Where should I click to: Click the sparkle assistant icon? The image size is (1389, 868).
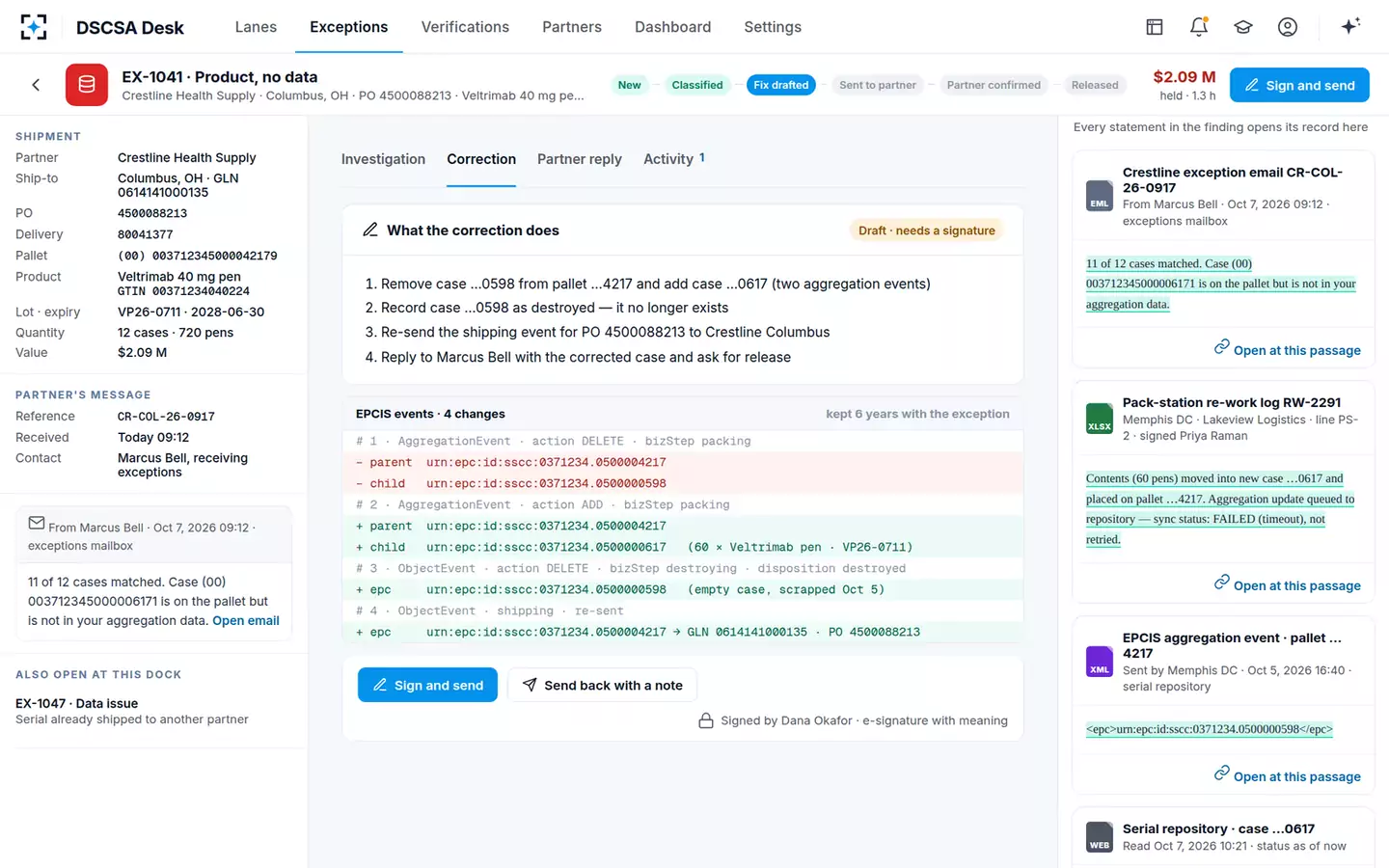[x=1350, y=26]
